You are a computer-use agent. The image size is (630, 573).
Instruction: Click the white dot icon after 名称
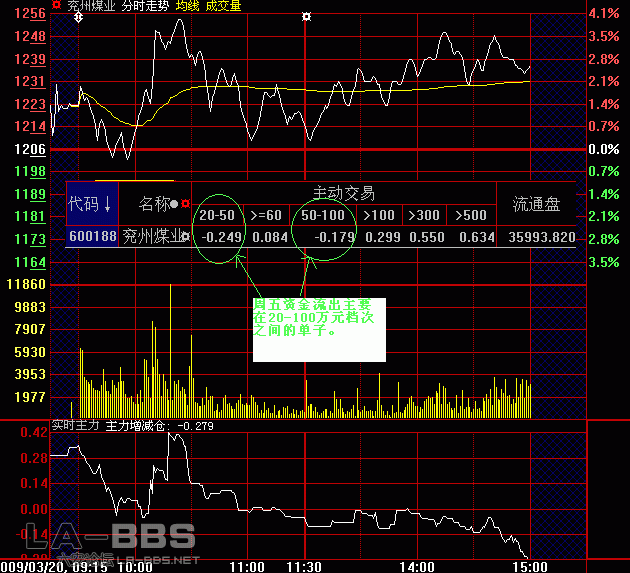pos(175,204)
